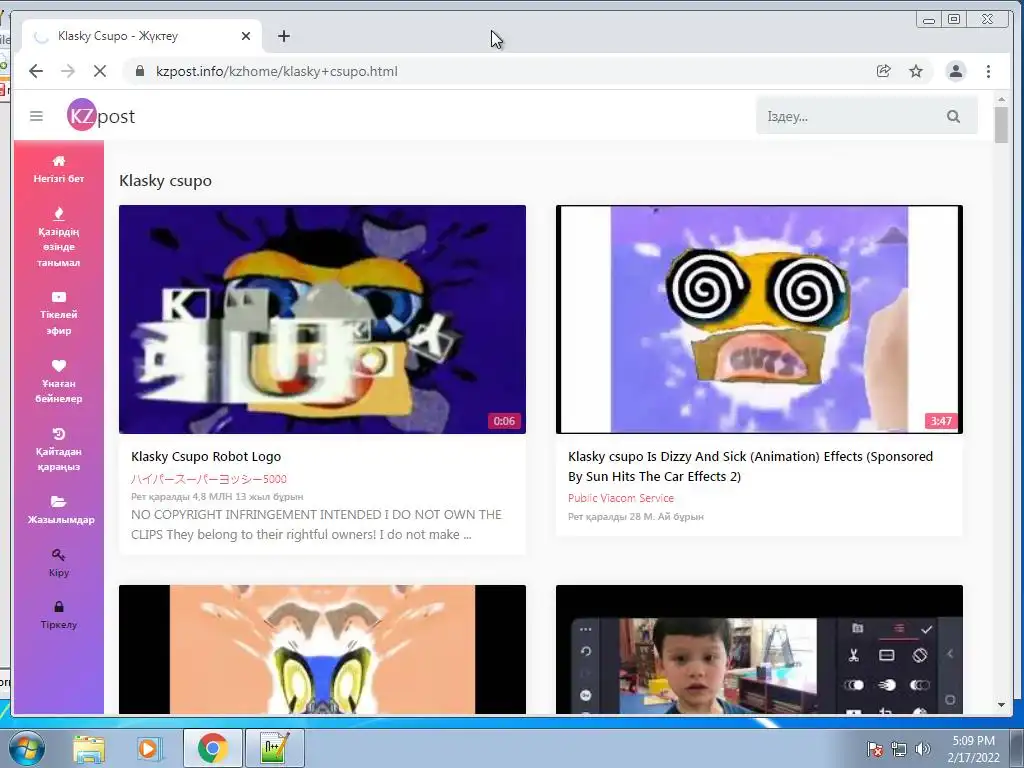
Task: Stop loading the page
Action: 100,71
